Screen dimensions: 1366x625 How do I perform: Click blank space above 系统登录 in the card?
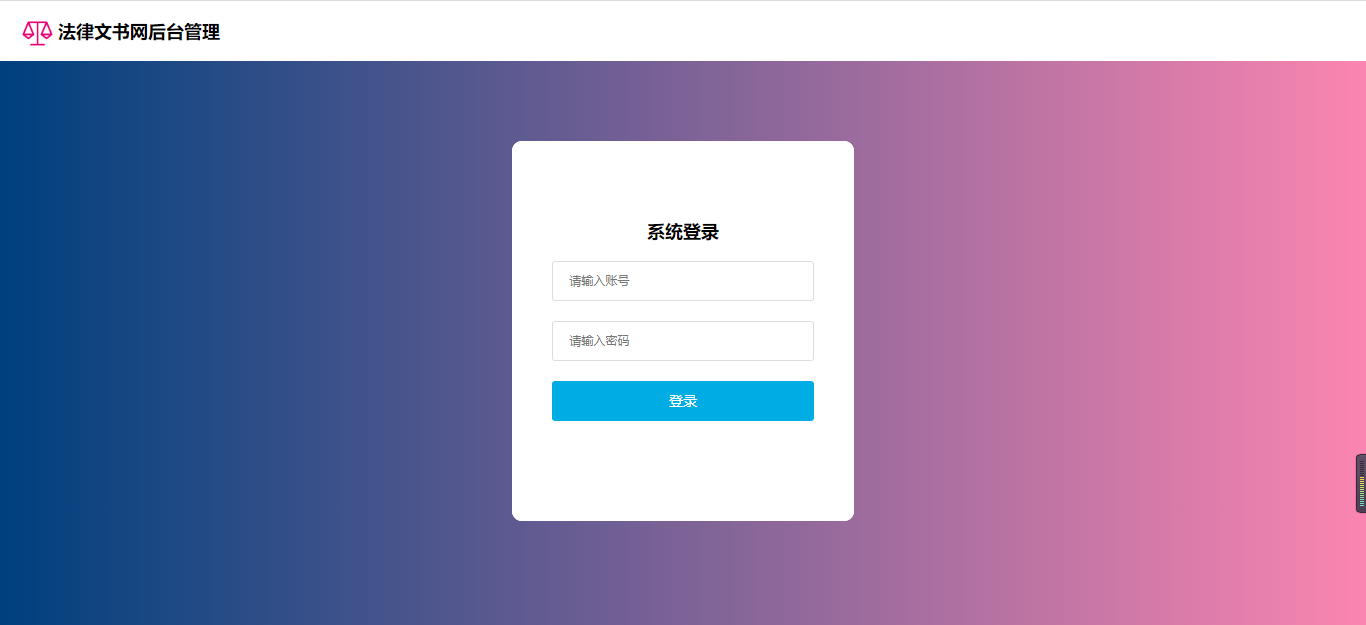[683, 180]
